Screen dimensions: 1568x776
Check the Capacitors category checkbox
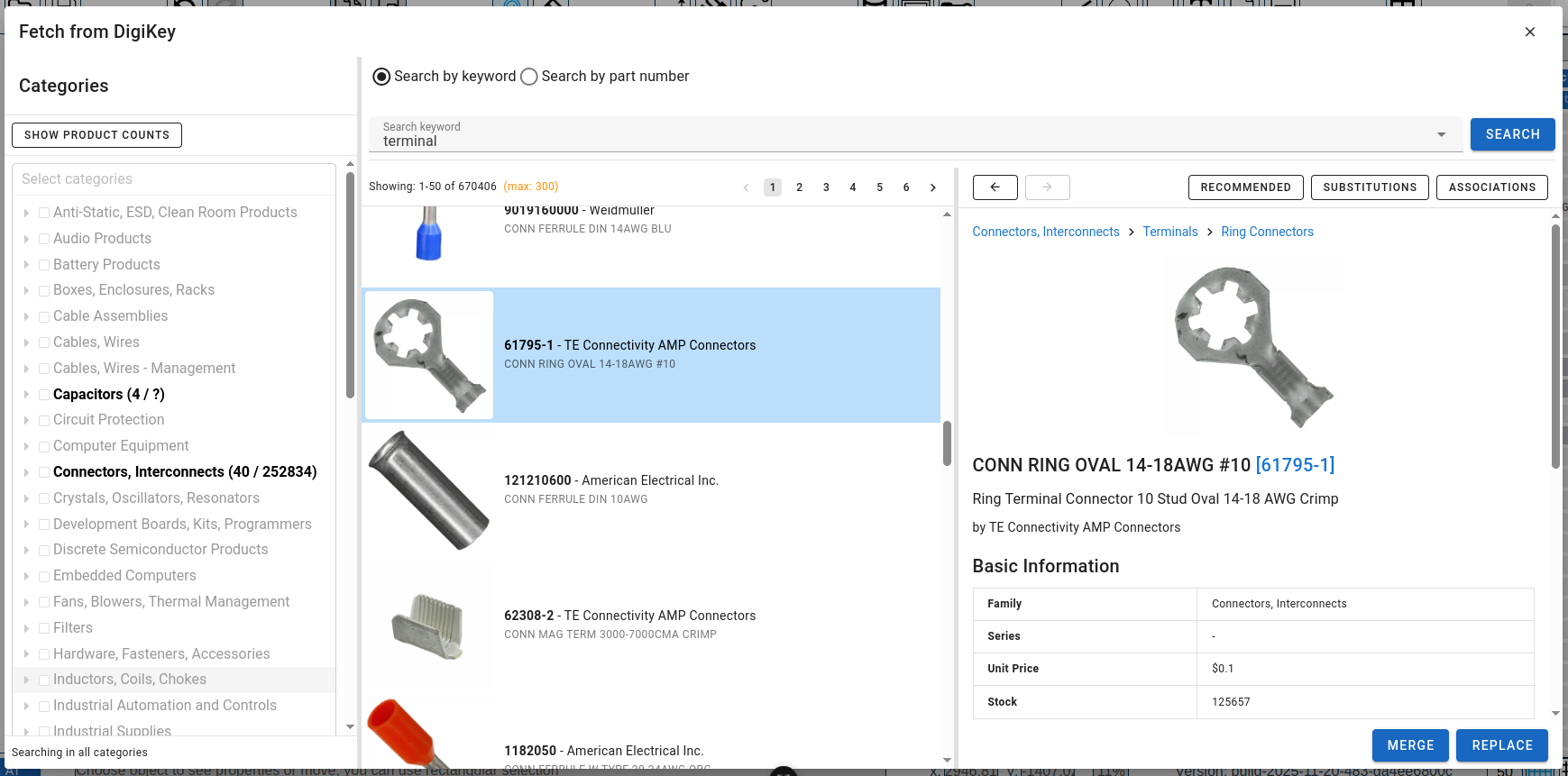coord(44,395)
